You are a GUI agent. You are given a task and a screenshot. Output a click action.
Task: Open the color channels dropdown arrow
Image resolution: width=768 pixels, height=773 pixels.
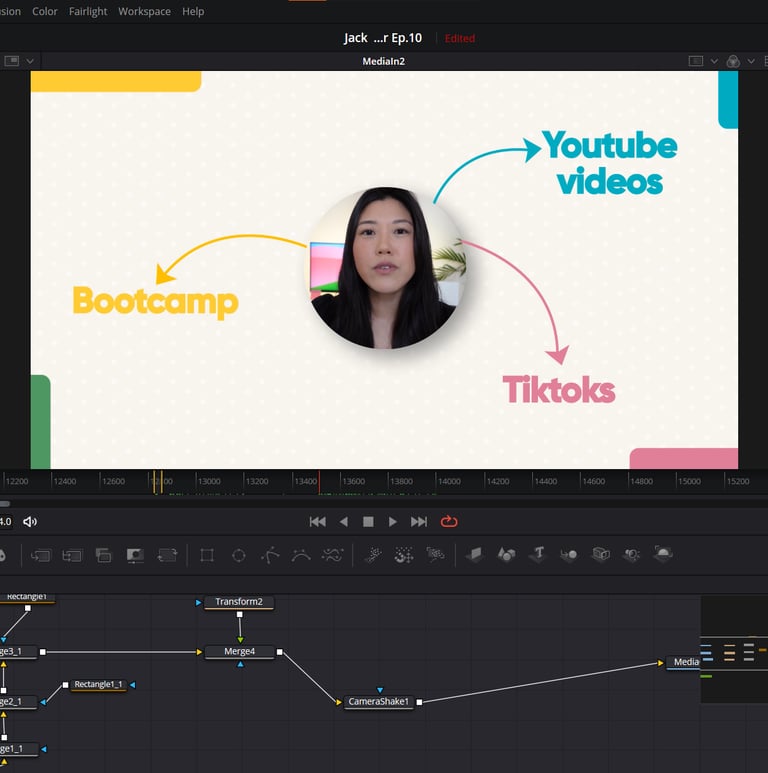[751, 61]
